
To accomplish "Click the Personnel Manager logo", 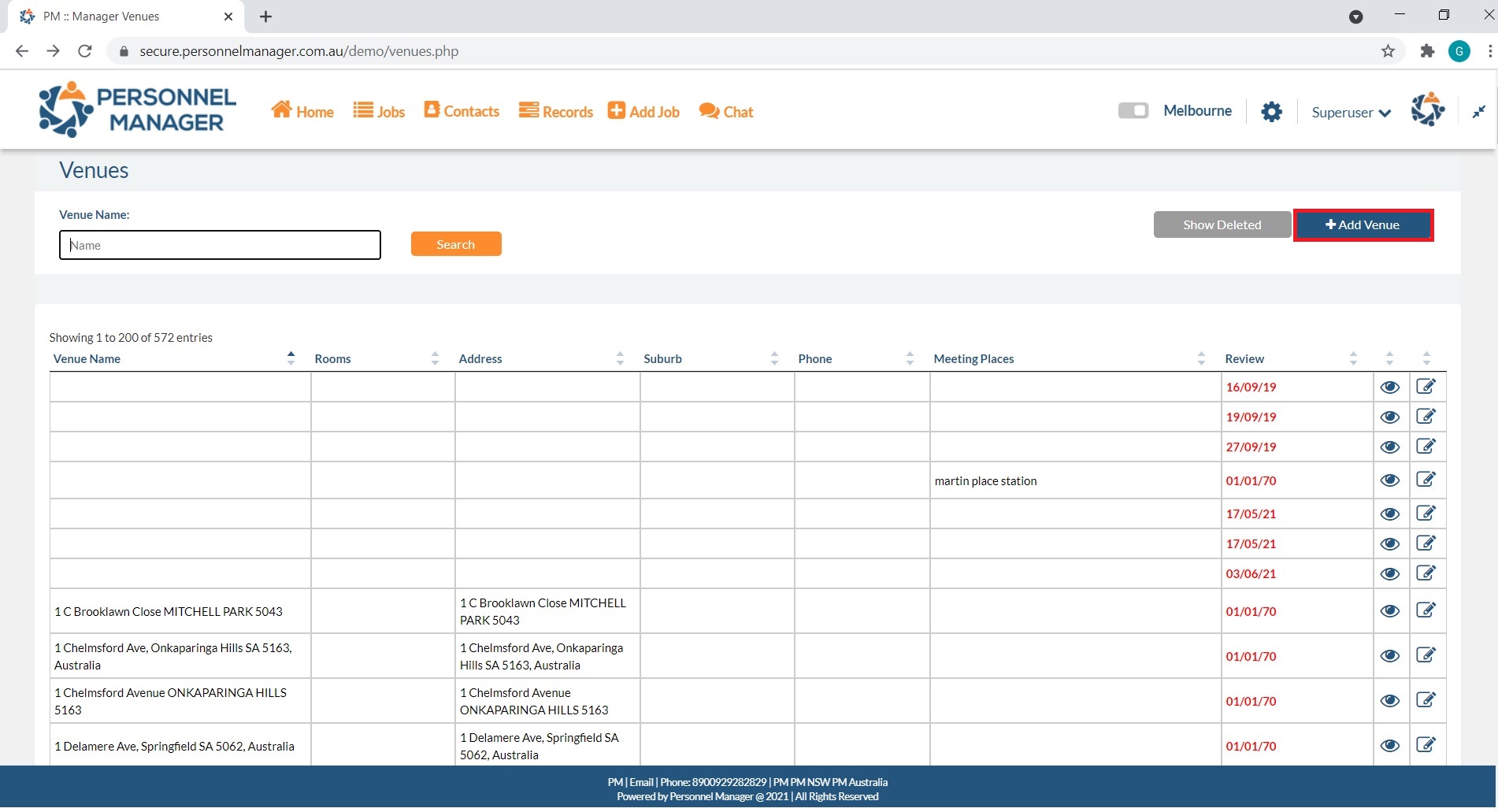I will (137, 109).
